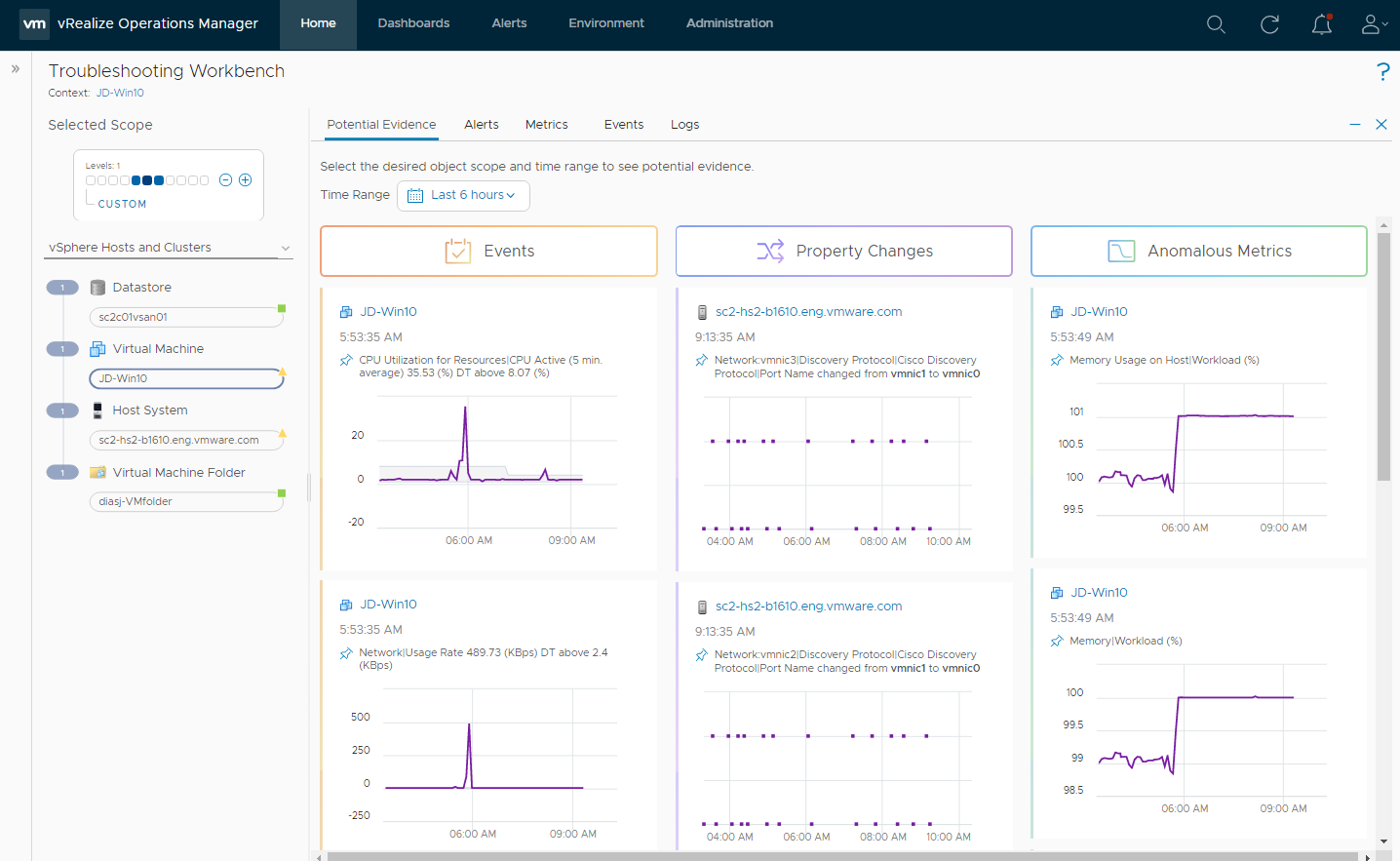Toggle the Host System scope count pill
The width and height of the screenshot is (1400, 861).
62,411
